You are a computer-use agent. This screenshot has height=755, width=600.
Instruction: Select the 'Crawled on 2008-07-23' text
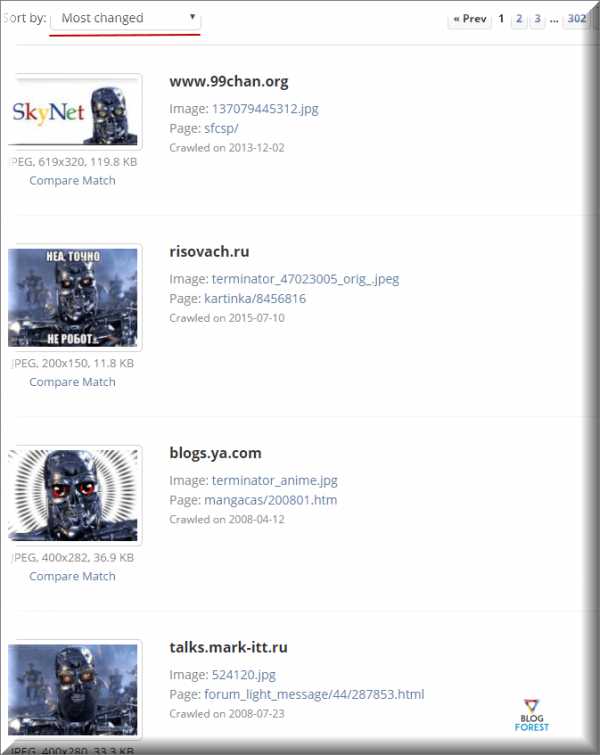tap(227, 714)
